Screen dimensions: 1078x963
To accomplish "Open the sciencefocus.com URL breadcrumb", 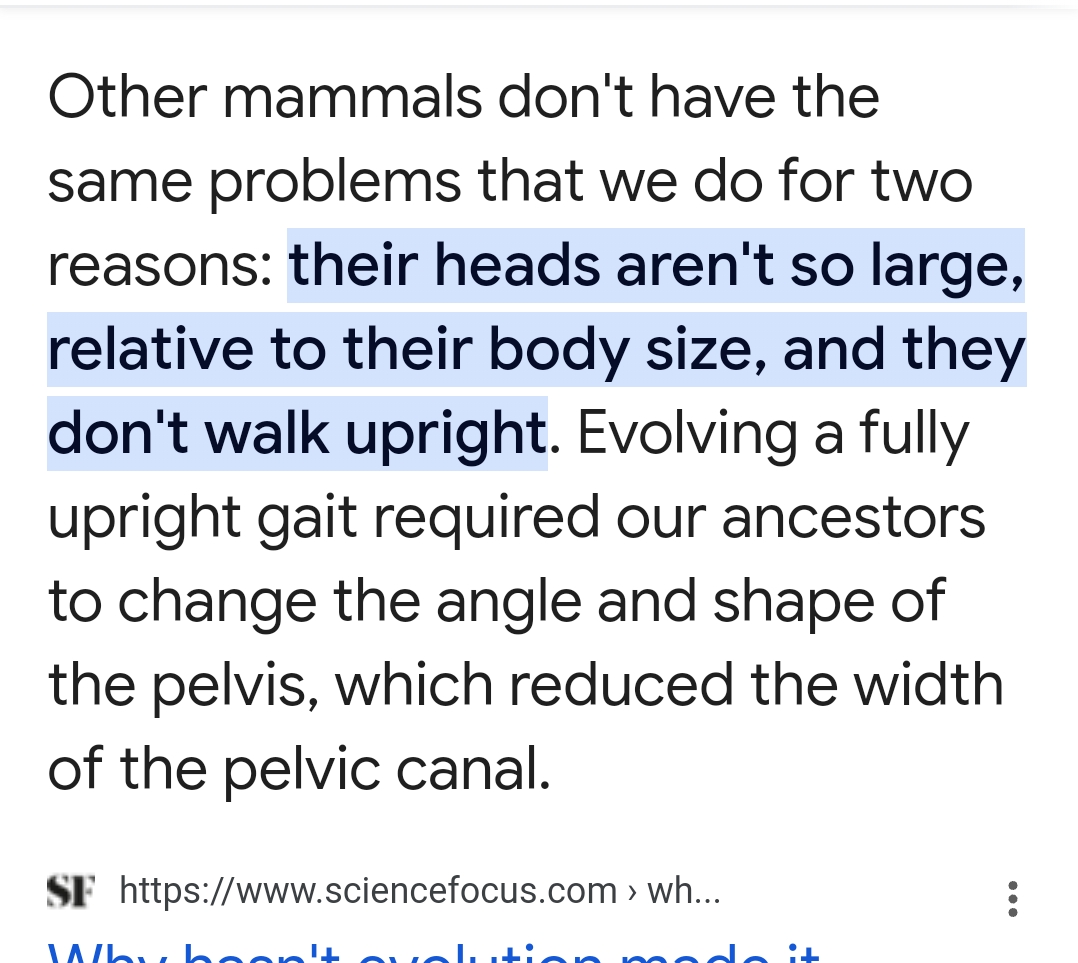I will point(368,890).
